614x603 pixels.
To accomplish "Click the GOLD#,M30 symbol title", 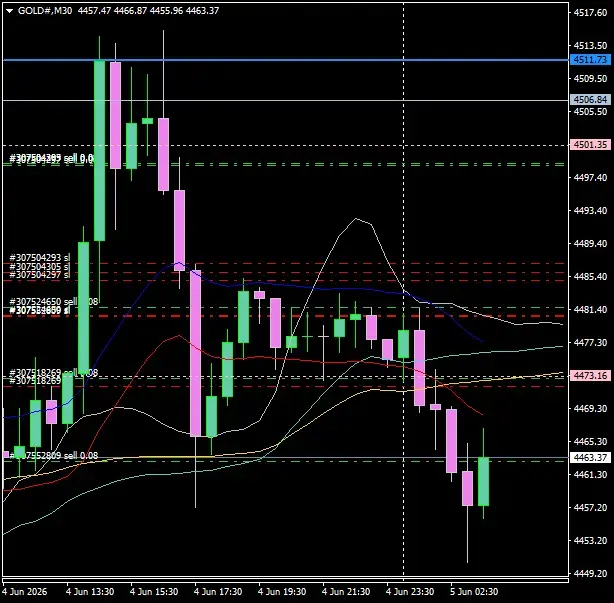I will coord(45,11).
